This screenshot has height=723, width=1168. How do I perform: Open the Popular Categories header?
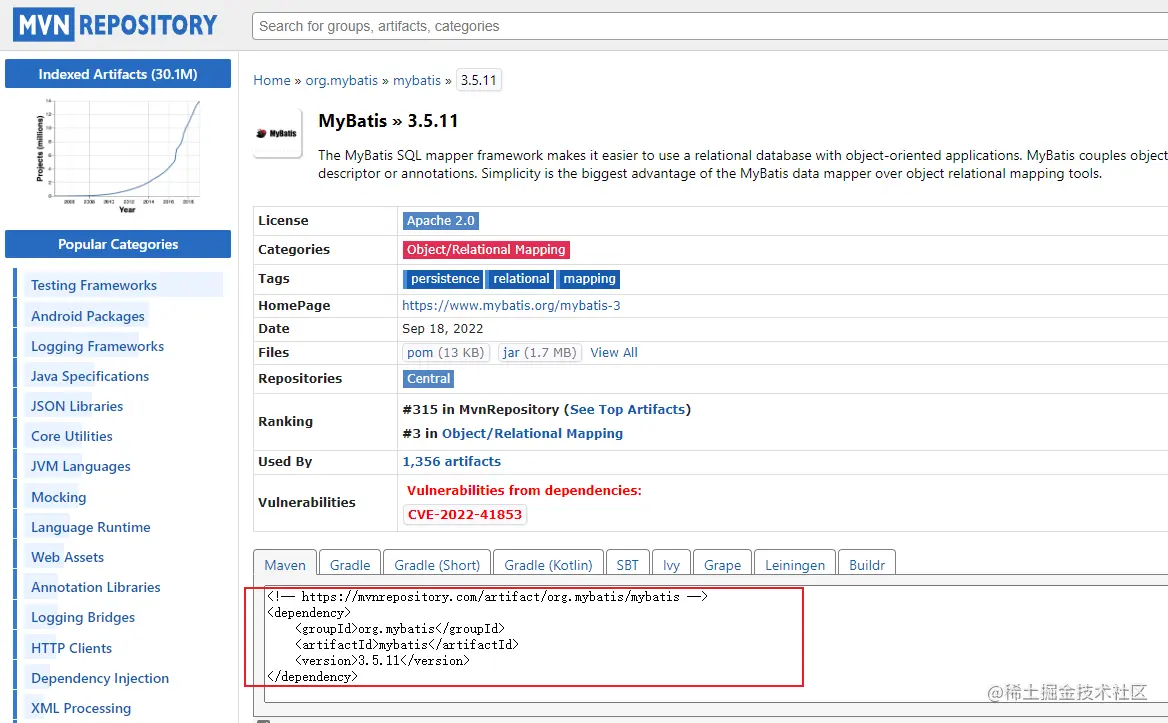(x=118, y=244)
